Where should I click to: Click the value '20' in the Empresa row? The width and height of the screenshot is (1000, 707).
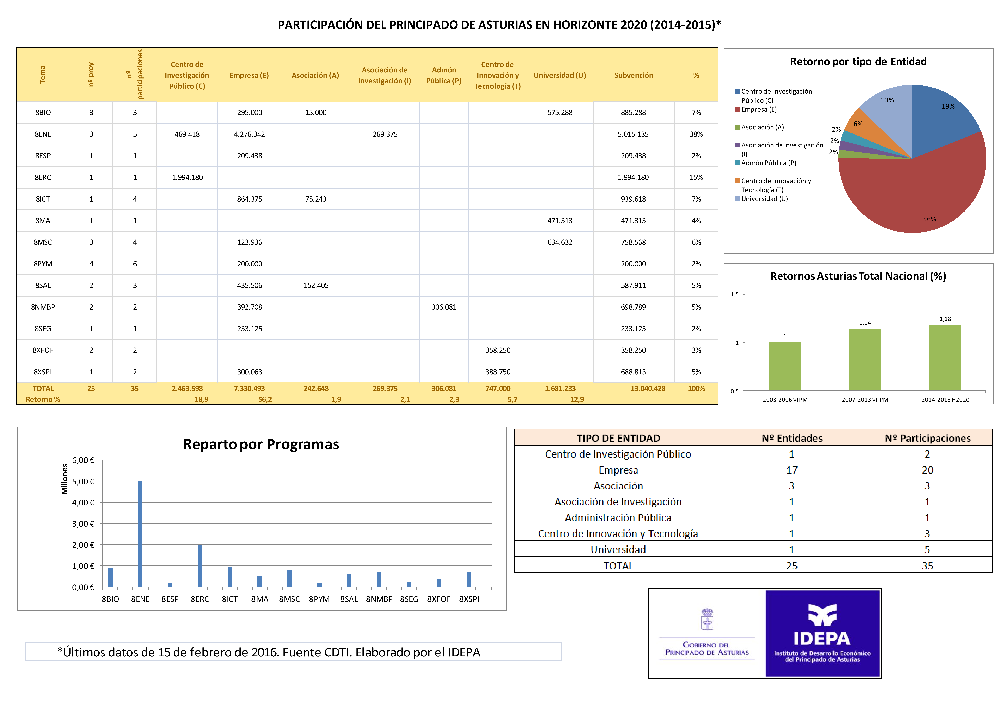[927, 470]
